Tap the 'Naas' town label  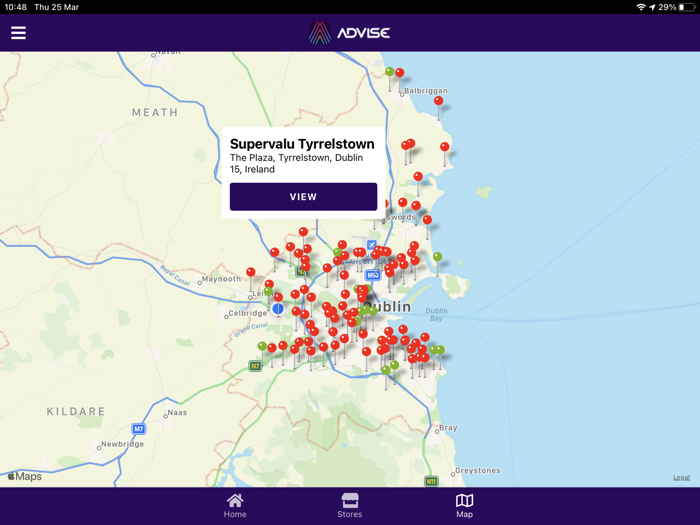pyautogui.click(x=177, y=412)
